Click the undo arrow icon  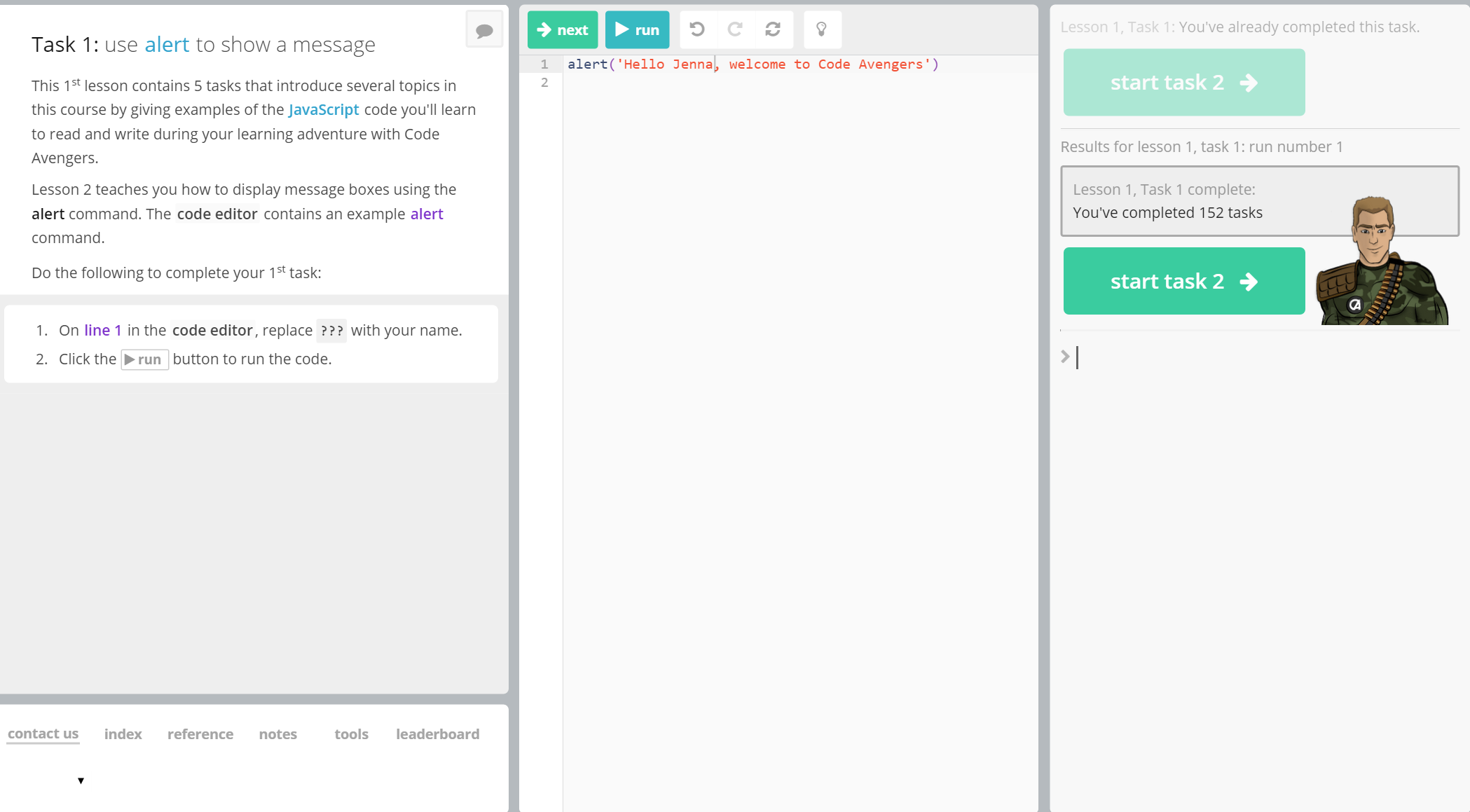[697, 29]
